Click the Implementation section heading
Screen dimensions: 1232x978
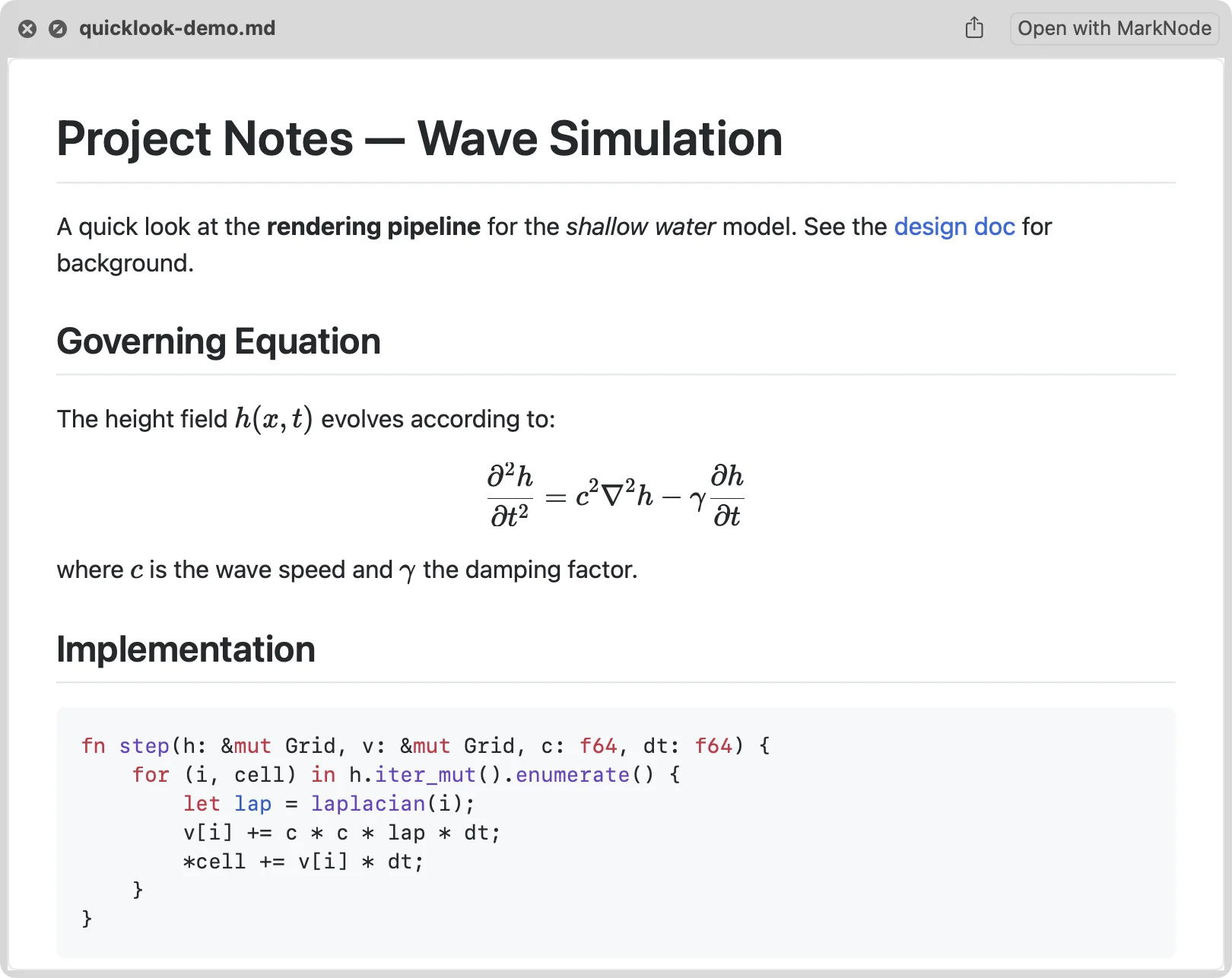186,649
